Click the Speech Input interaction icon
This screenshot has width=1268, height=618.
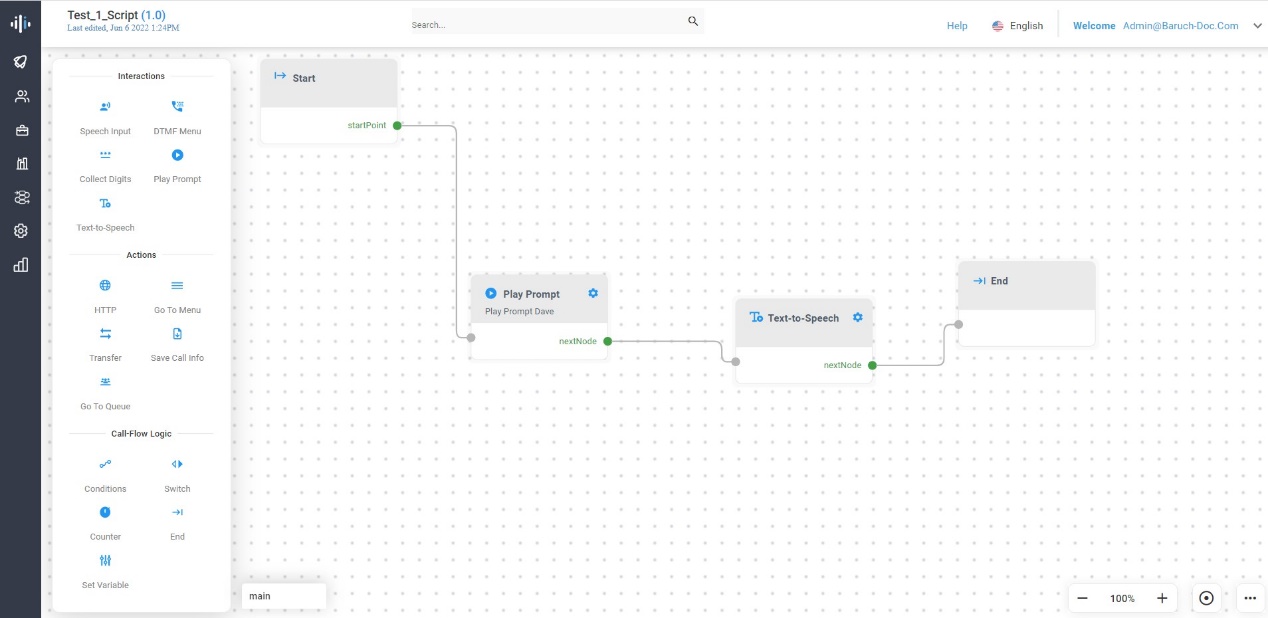(105, 107)
